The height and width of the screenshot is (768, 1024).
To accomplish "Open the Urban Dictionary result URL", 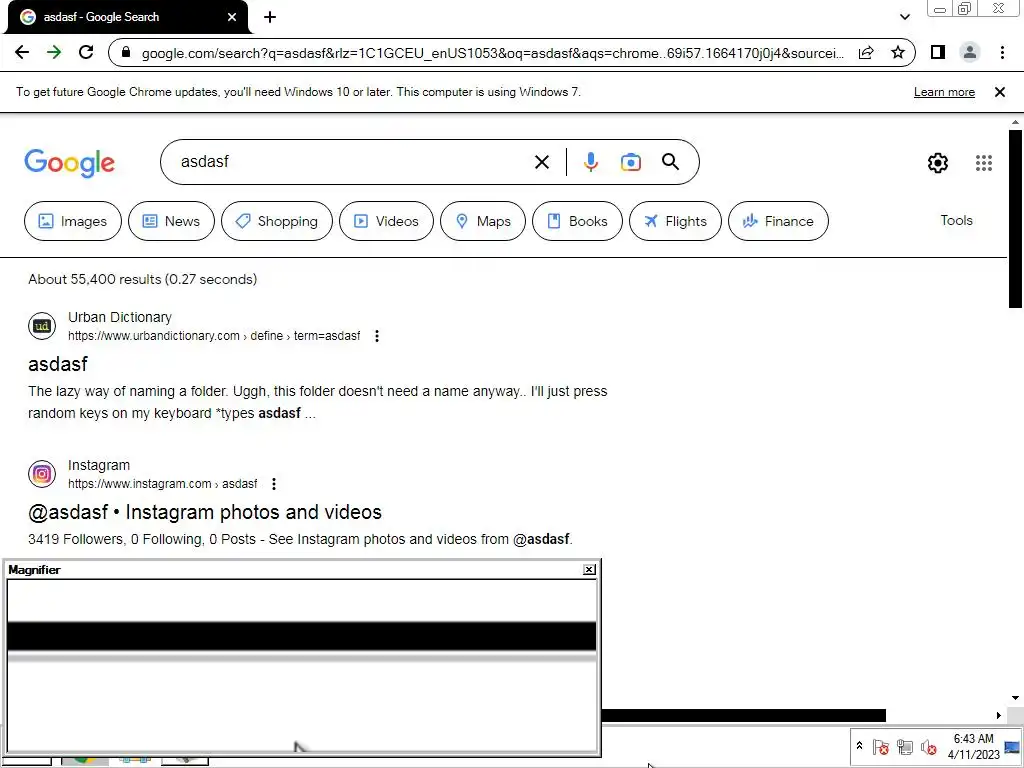I will tap(214, 336).
